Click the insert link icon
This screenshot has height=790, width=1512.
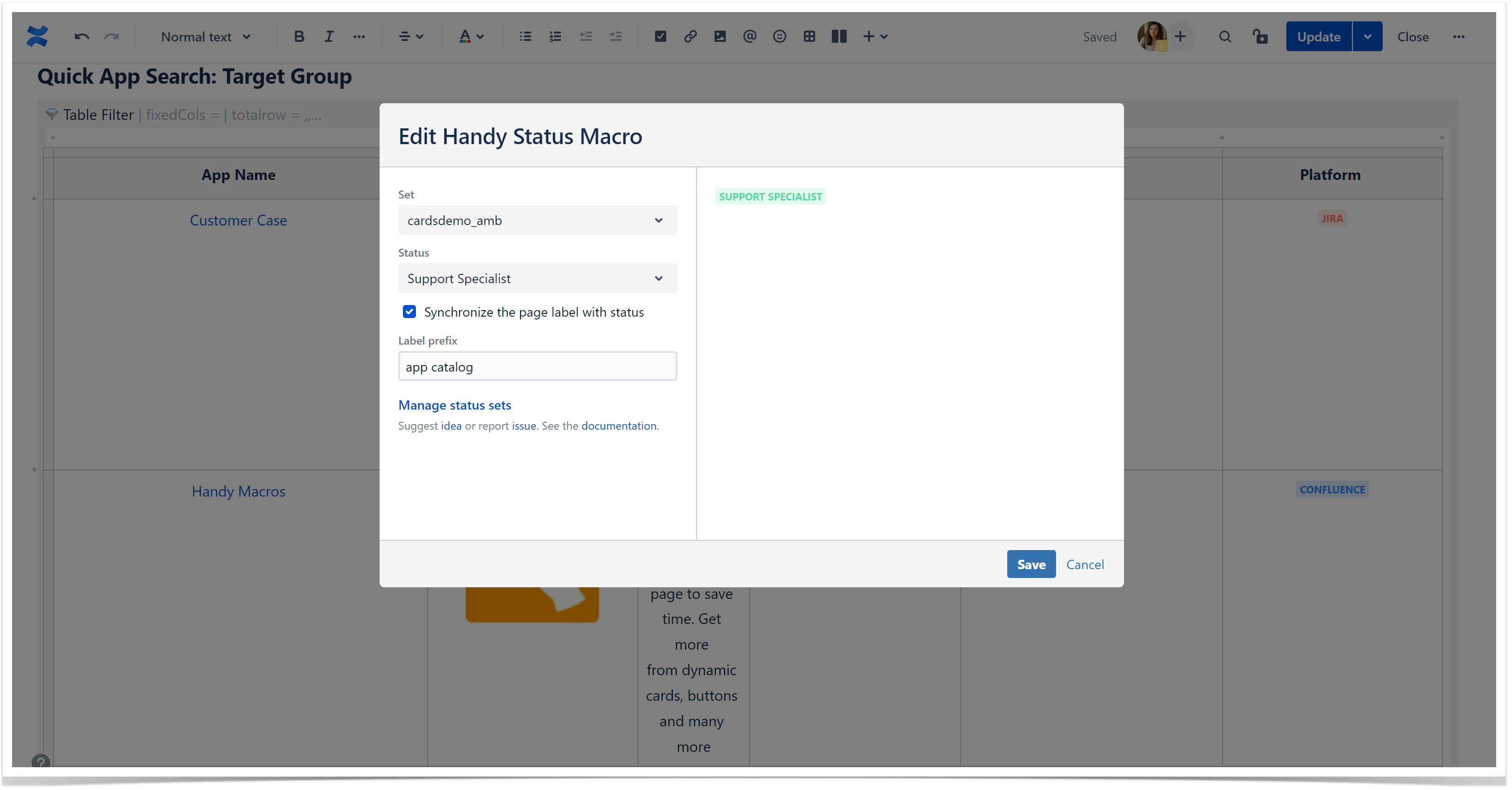click(x=688, y=37)
